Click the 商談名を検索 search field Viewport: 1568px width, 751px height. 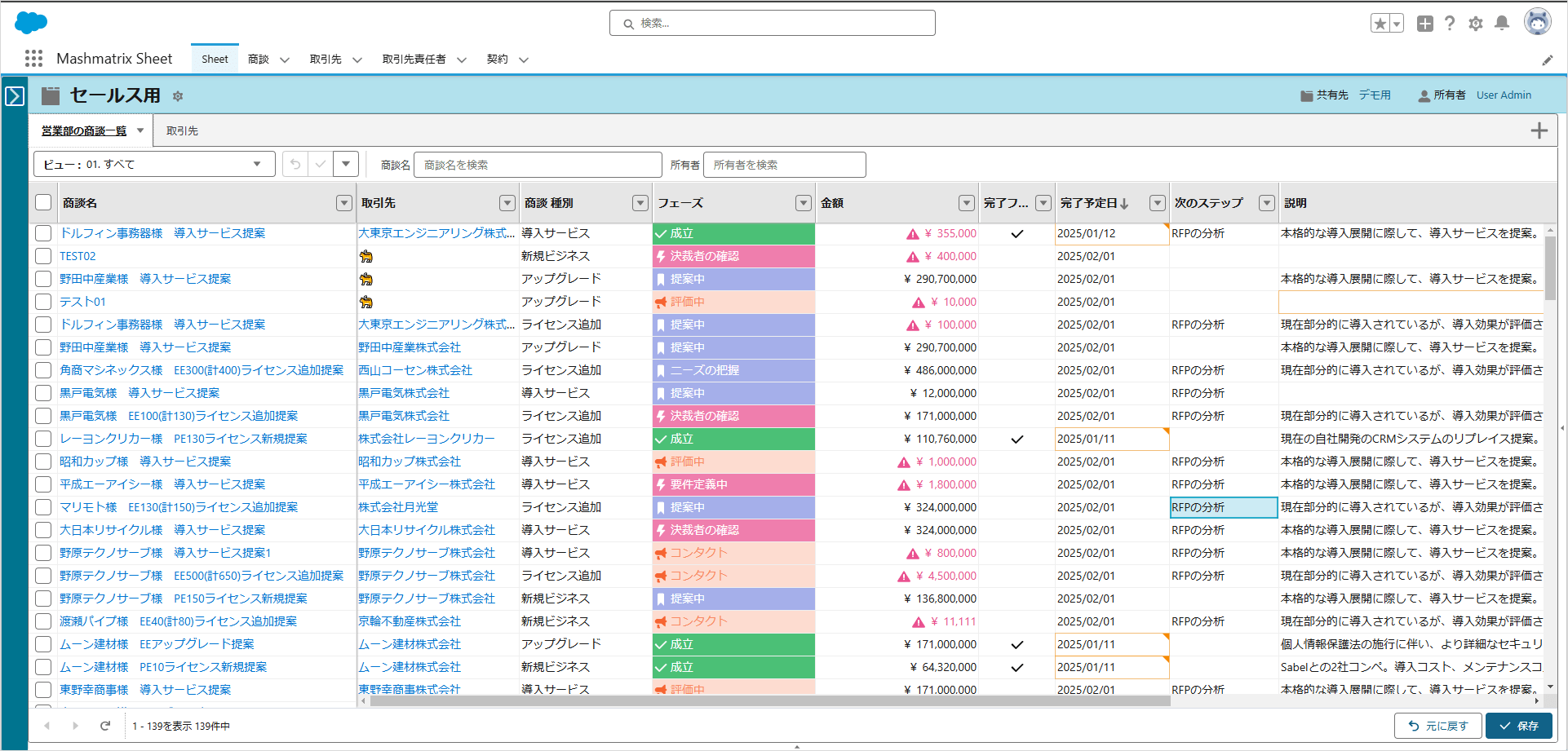(x=538, y=165)
